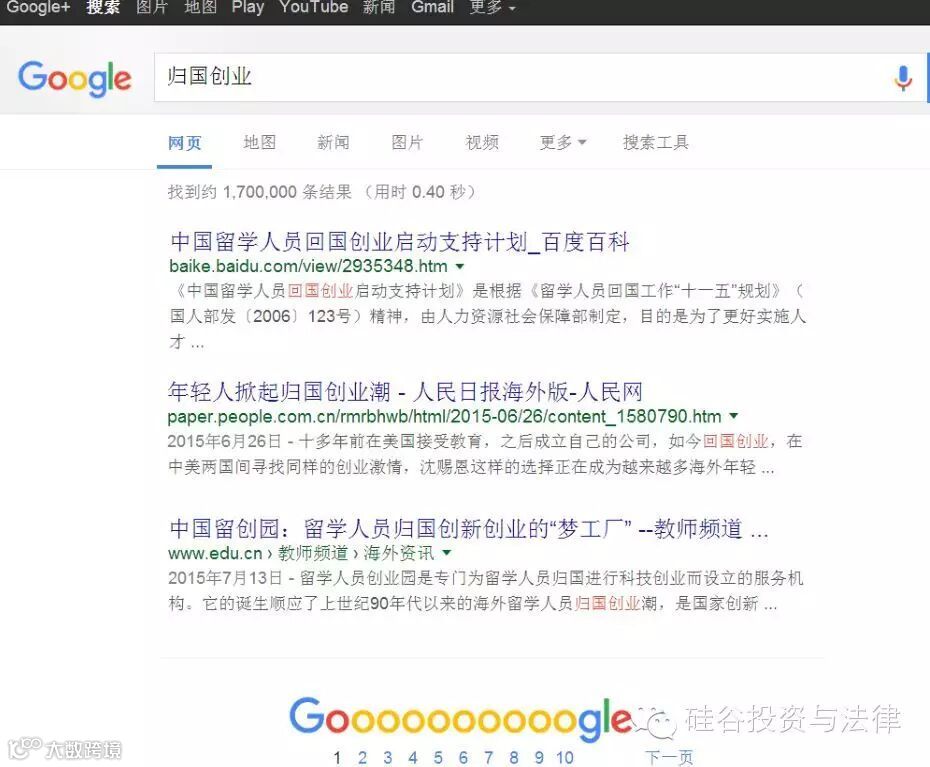Open 新闻 in the black top bar

coord(379,8)
